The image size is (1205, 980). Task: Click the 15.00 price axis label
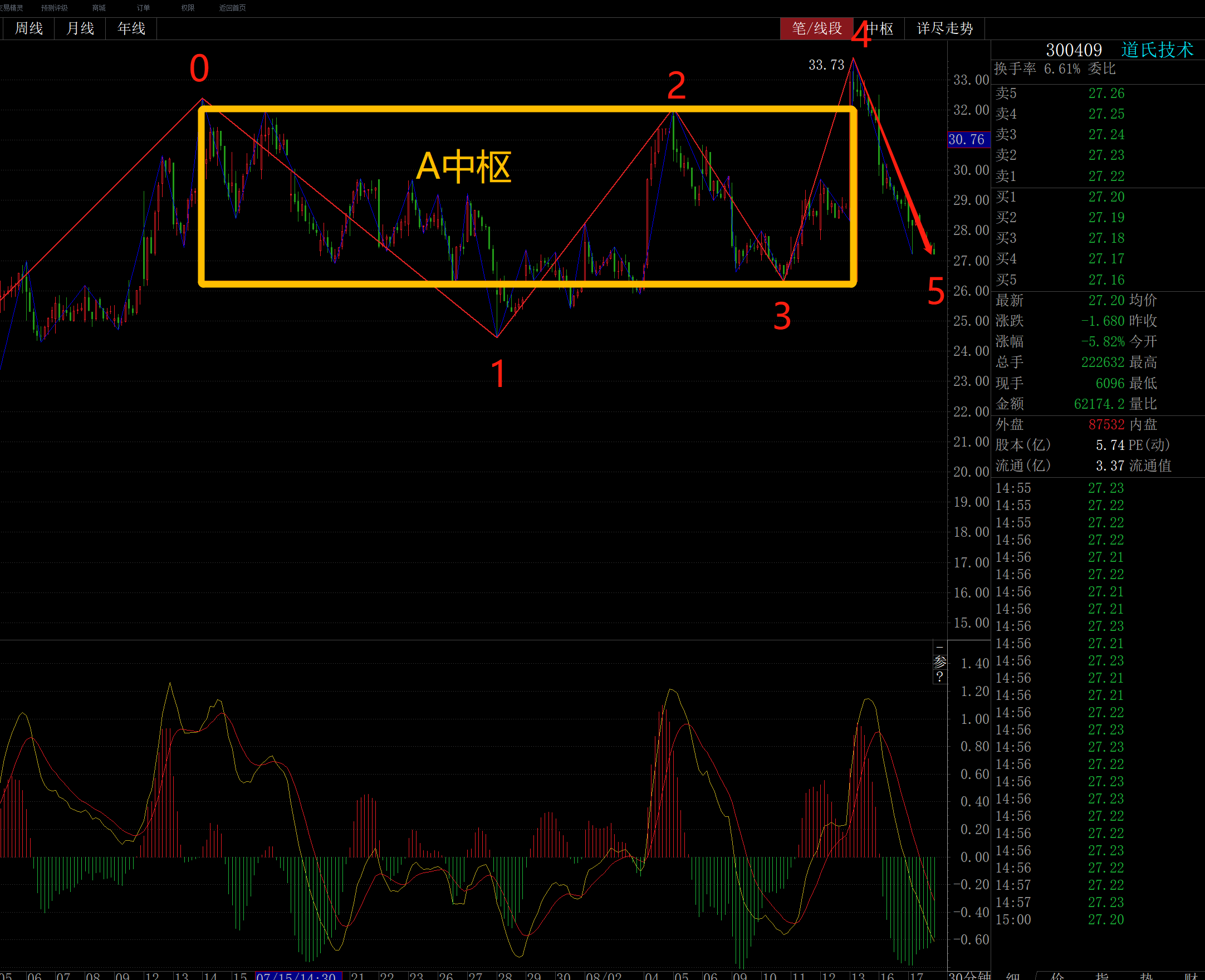coord(971,623)
